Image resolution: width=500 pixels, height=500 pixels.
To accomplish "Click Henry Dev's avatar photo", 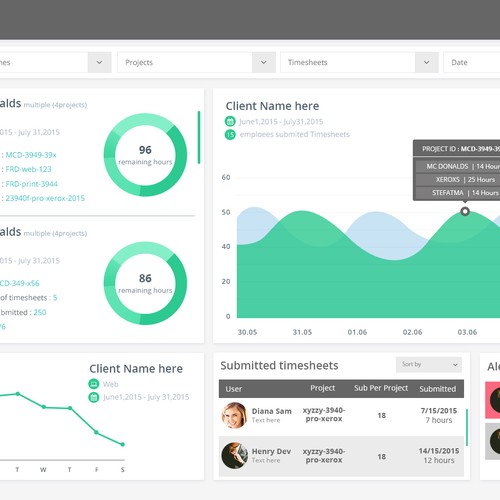I will click(235, 456).
